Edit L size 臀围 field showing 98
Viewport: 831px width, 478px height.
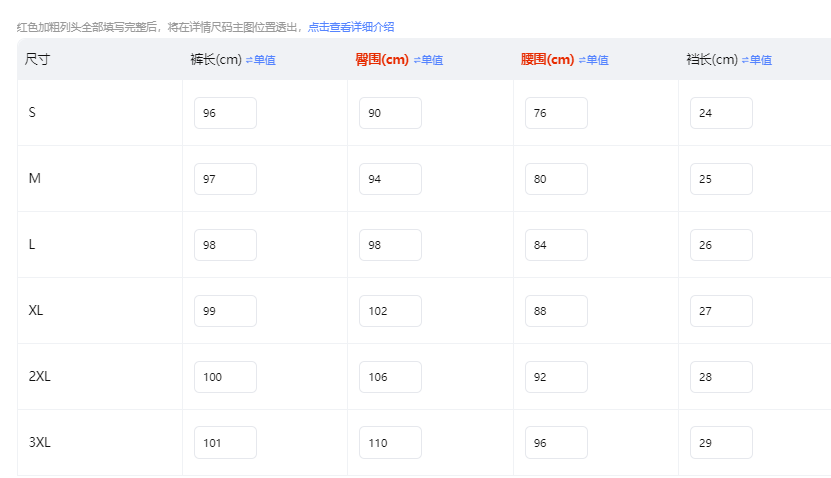click(x=391, y=245)
